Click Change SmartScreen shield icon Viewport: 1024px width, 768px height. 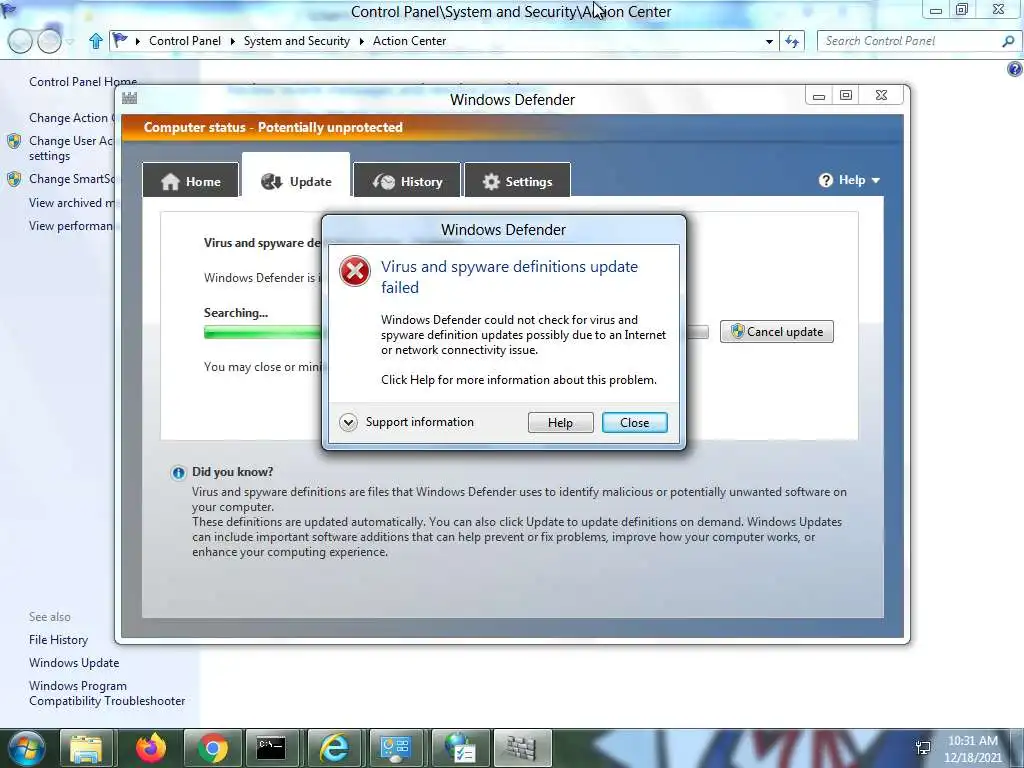(14, 179)
